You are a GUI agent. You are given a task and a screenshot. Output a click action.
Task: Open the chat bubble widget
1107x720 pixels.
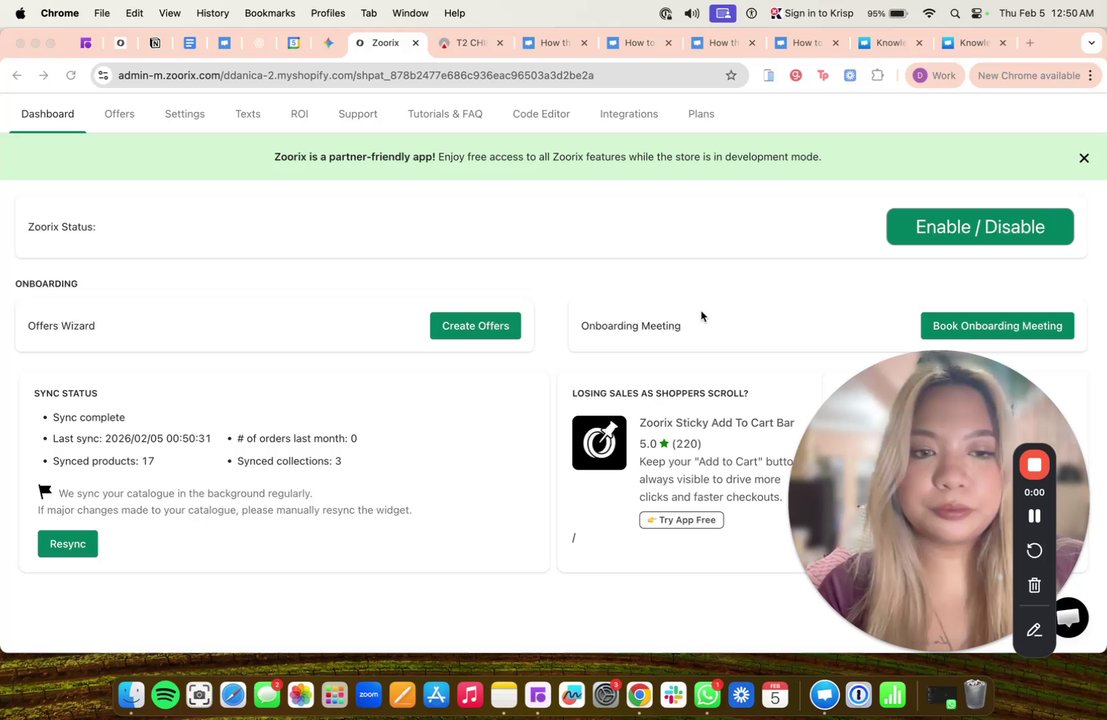coord(1070,617)
